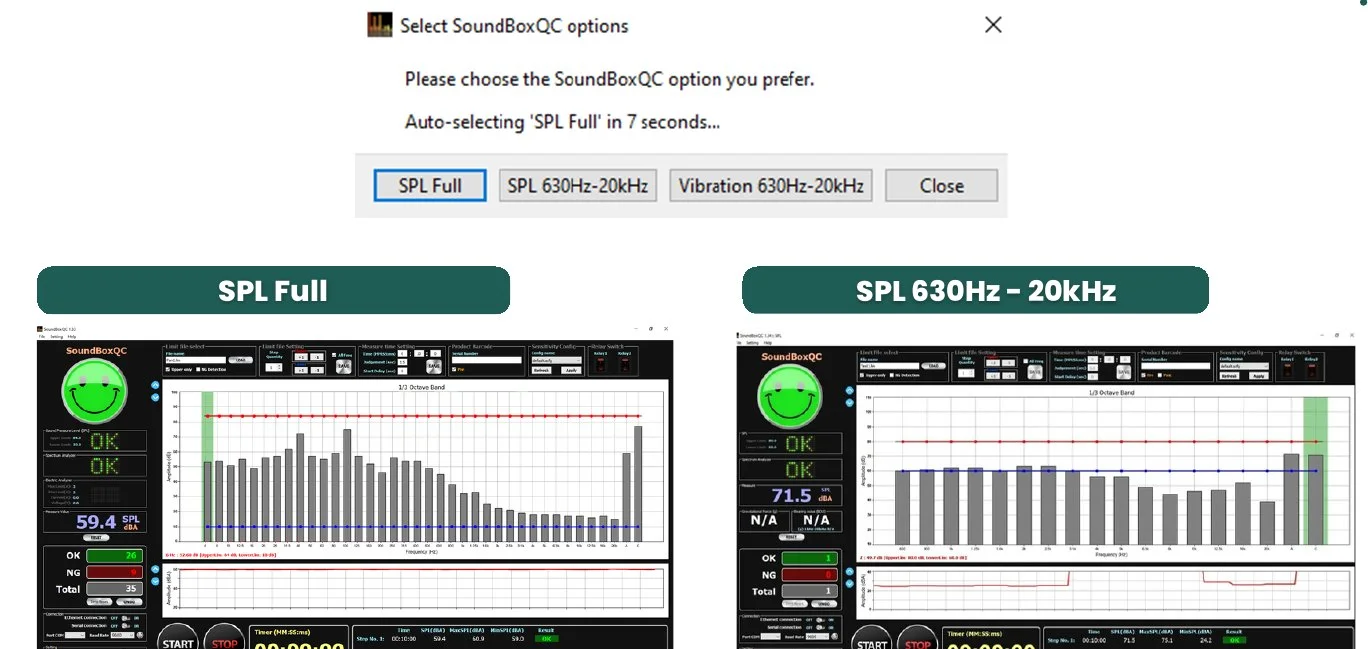This screenshot has width=1368, height=649.
Task: Switch Ethernet connection toggle in SPL Full window
Action: (126, 618)
